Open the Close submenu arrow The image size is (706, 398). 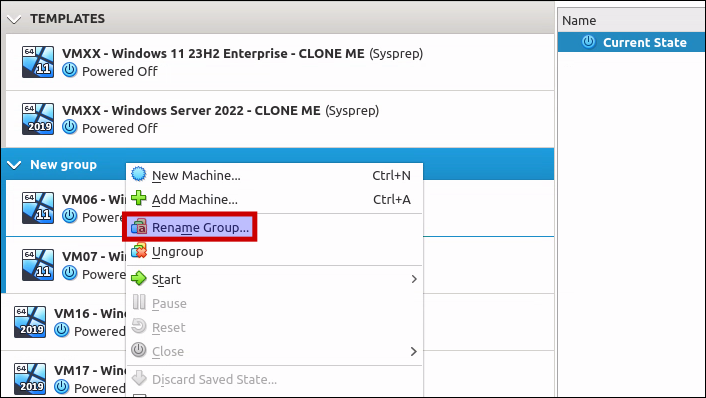coord(414,351)
